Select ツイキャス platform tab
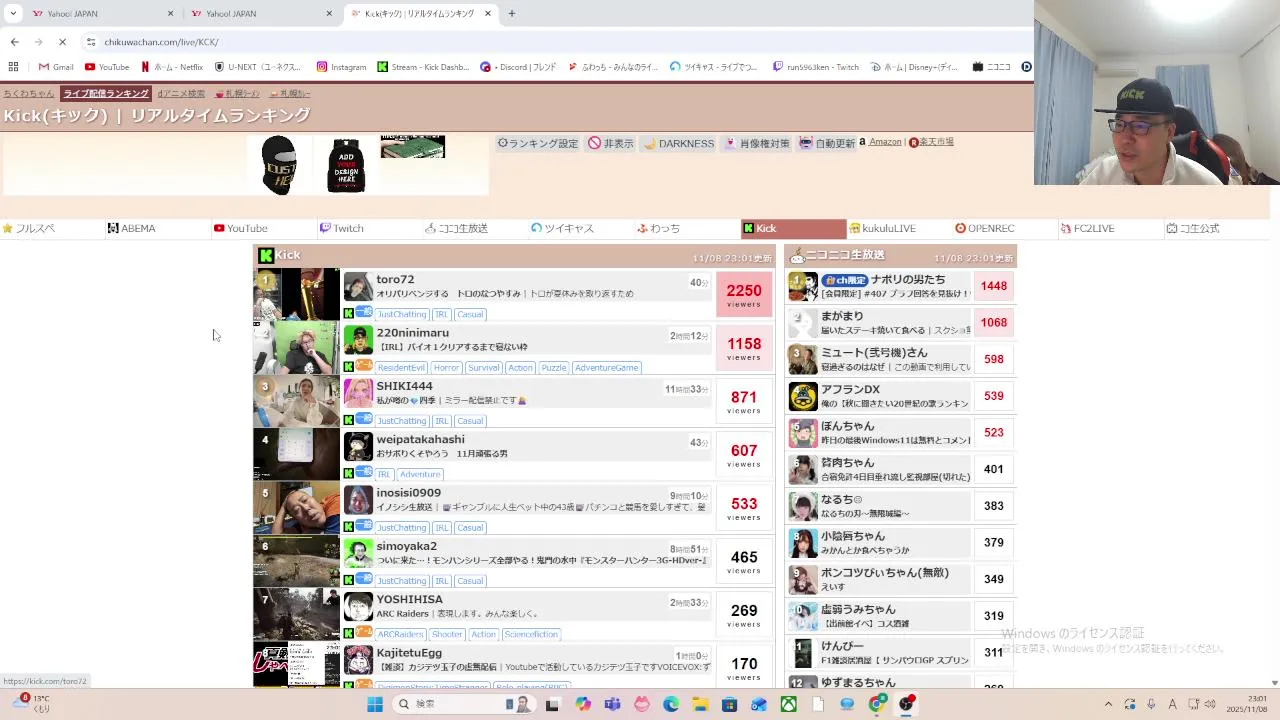Screen dimensions: 1280x720 click(582, 228)
